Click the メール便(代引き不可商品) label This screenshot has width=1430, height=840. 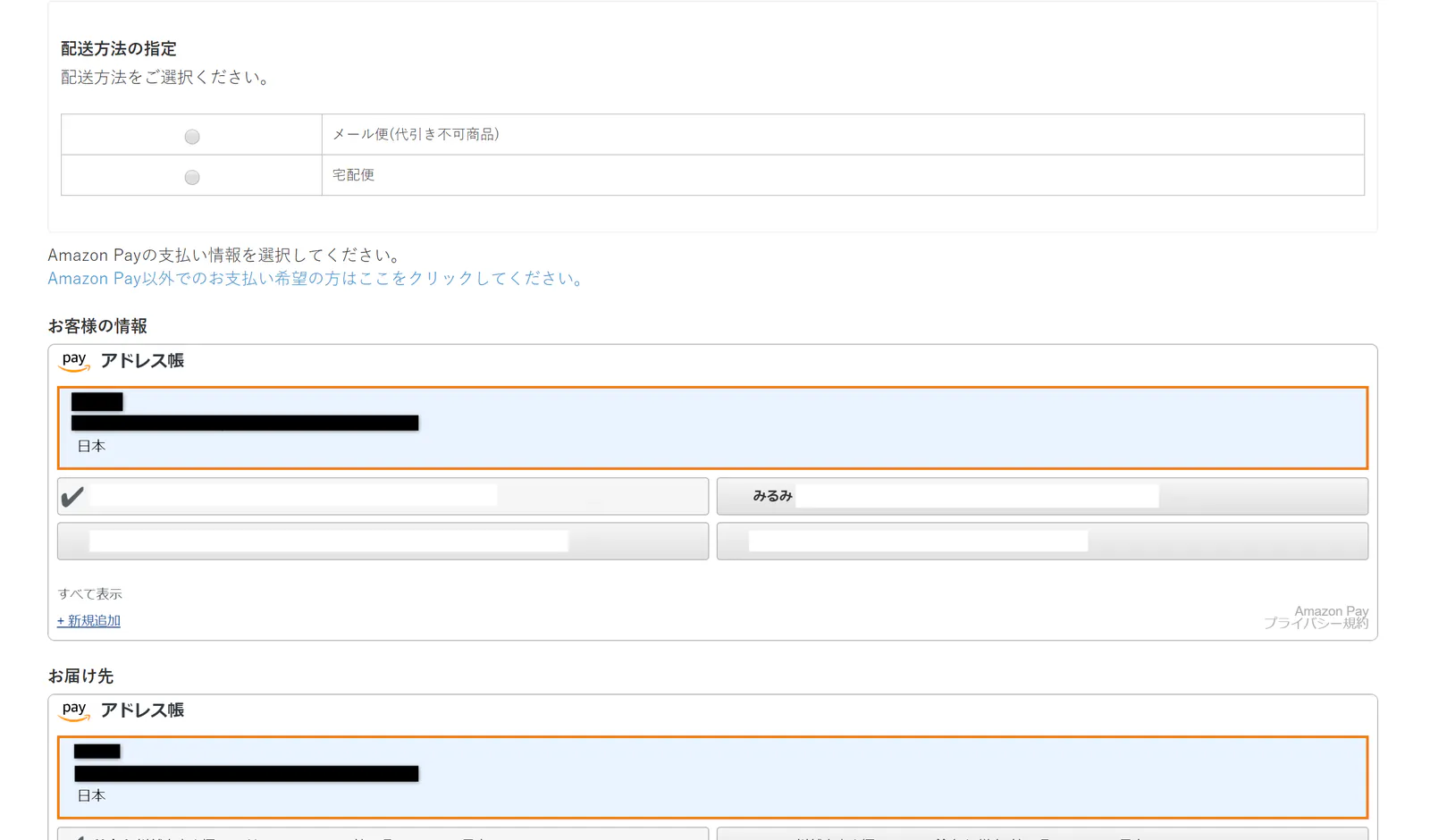coord(416,134)
